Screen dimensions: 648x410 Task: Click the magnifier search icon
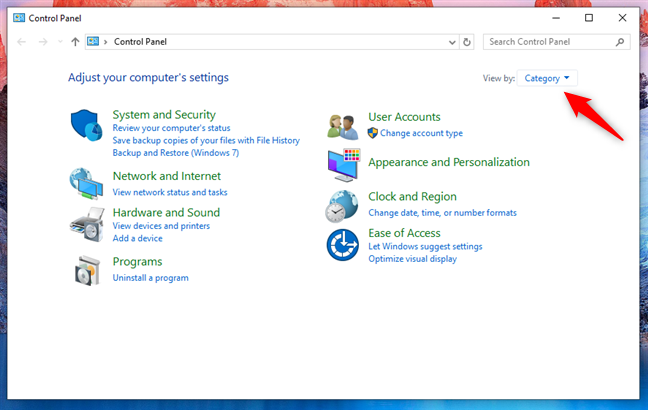tap(619, 42)
